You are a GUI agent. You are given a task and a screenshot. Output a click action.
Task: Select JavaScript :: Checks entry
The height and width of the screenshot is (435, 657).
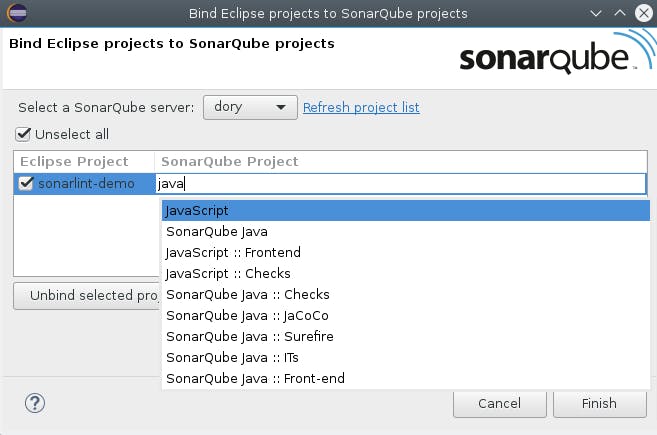pyautogui.click(x=406, y=273)
